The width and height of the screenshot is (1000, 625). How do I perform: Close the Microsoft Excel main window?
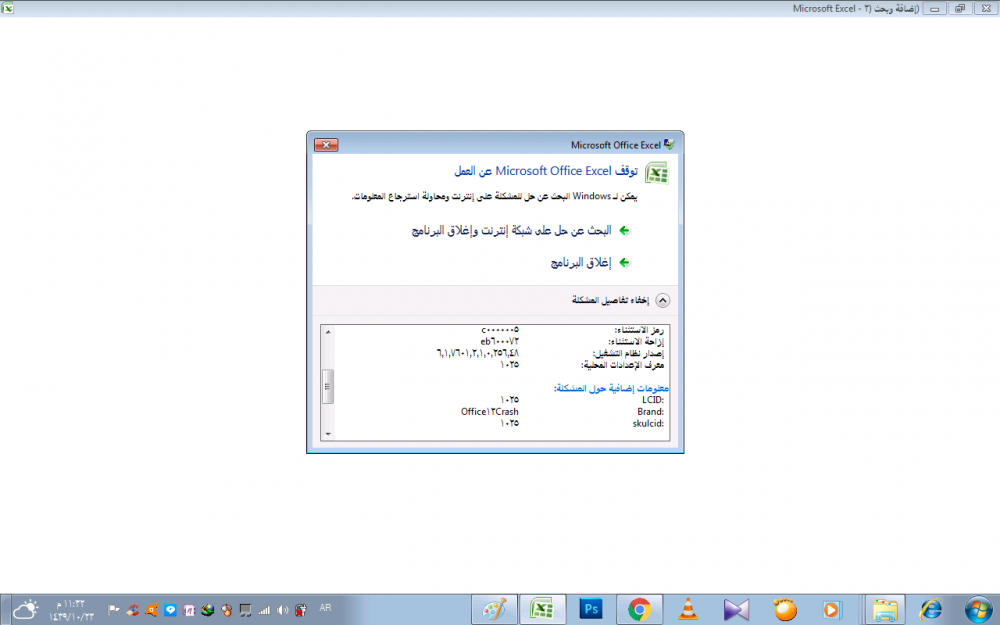pyautogui.click(x=986, y=9)
